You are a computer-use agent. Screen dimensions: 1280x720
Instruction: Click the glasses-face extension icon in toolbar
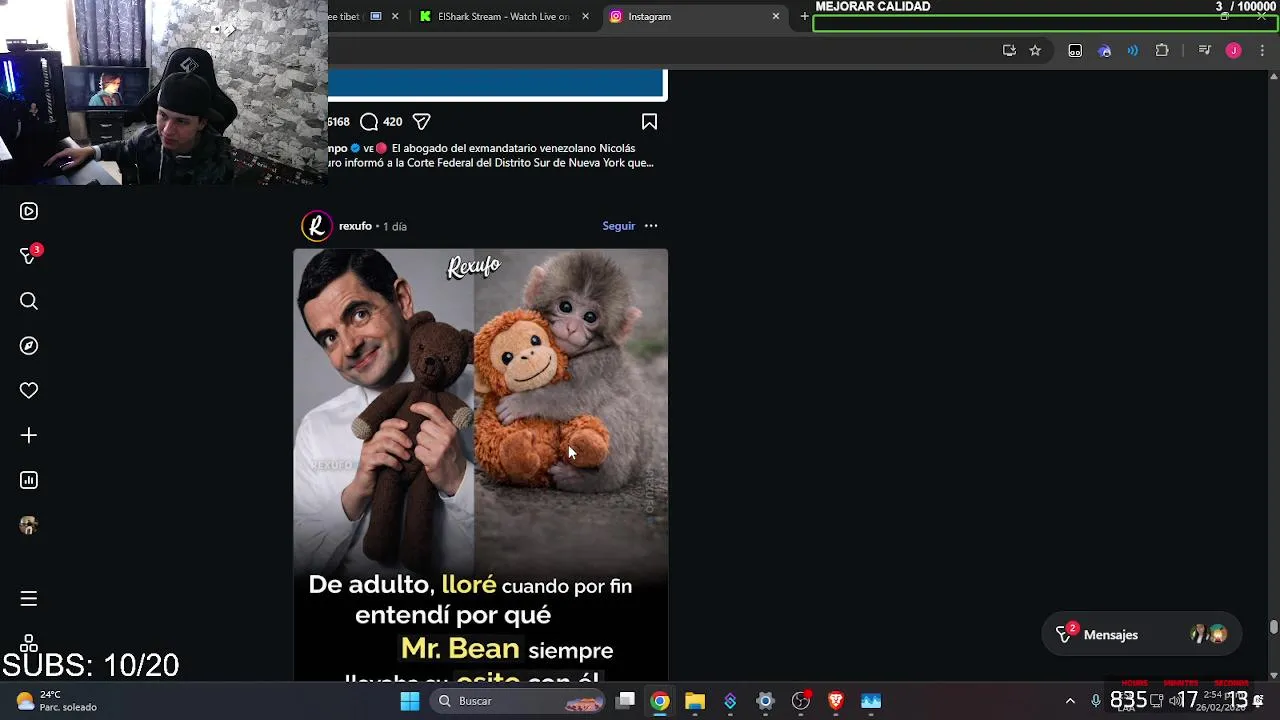[x=1075, y=50]
